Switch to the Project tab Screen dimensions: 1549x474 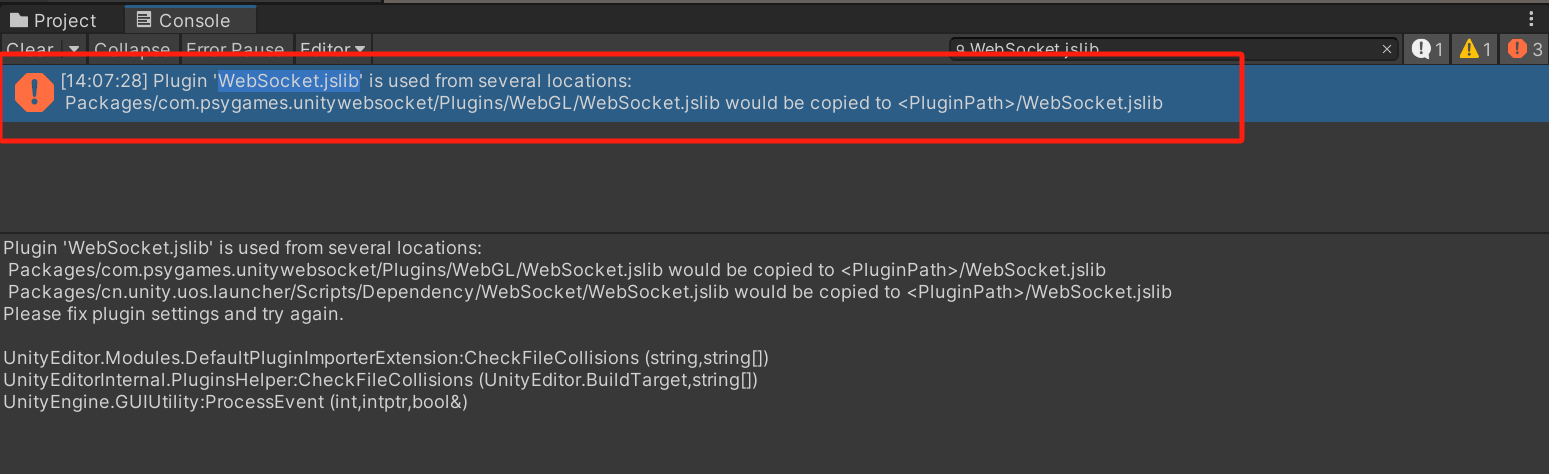tap(55, 21)
